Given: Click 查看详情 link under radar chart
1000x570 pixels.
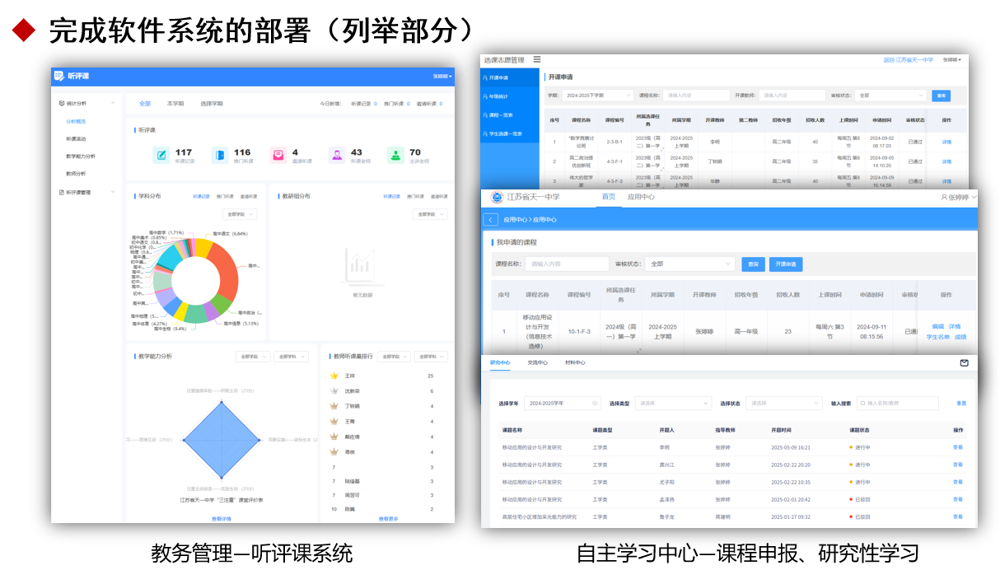Looking at the screenshot, I should (221, 518).
